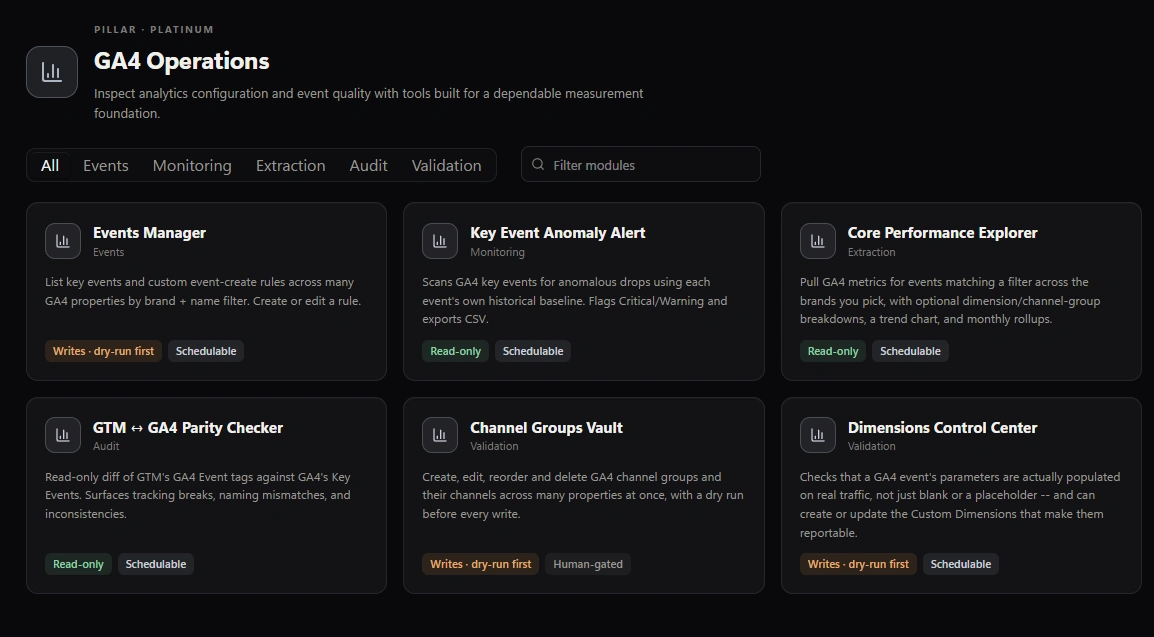Click Read-only badge on Core Performance Explorer
Viewport: 1154px width, 637px height.
pyautogui.click(x=833, y=351)
